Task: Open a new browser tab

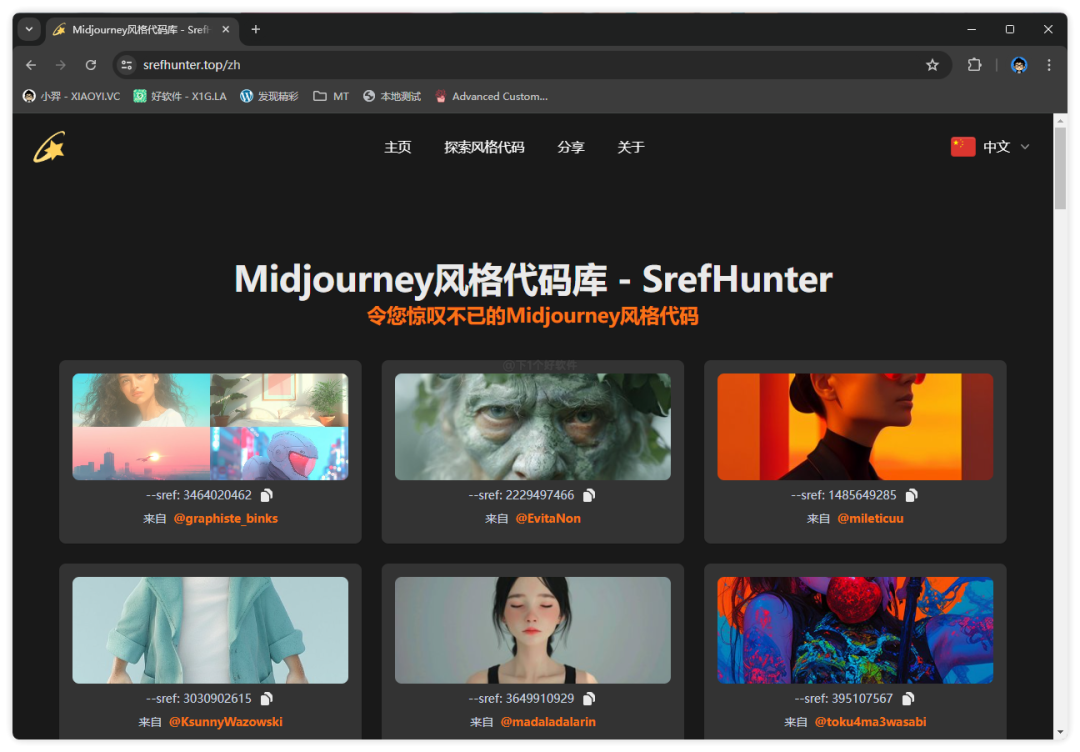Action: pos(256,29)
